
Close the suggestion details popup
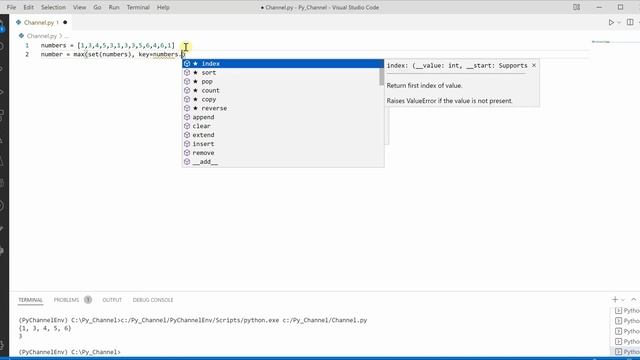(x=534, y=65)
